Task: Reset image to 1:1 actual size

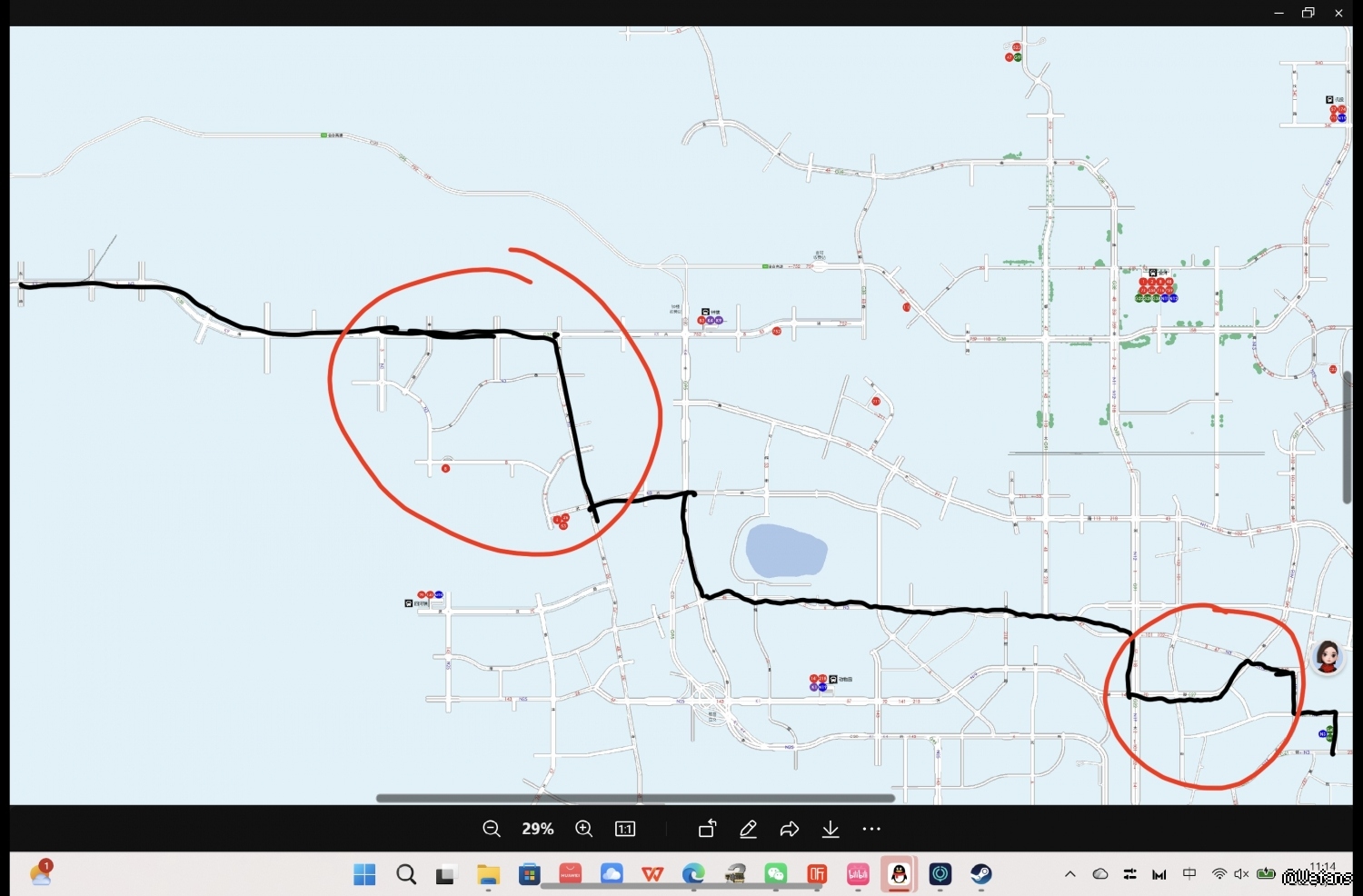Action: pyautogui.click(x=625, y=829)
